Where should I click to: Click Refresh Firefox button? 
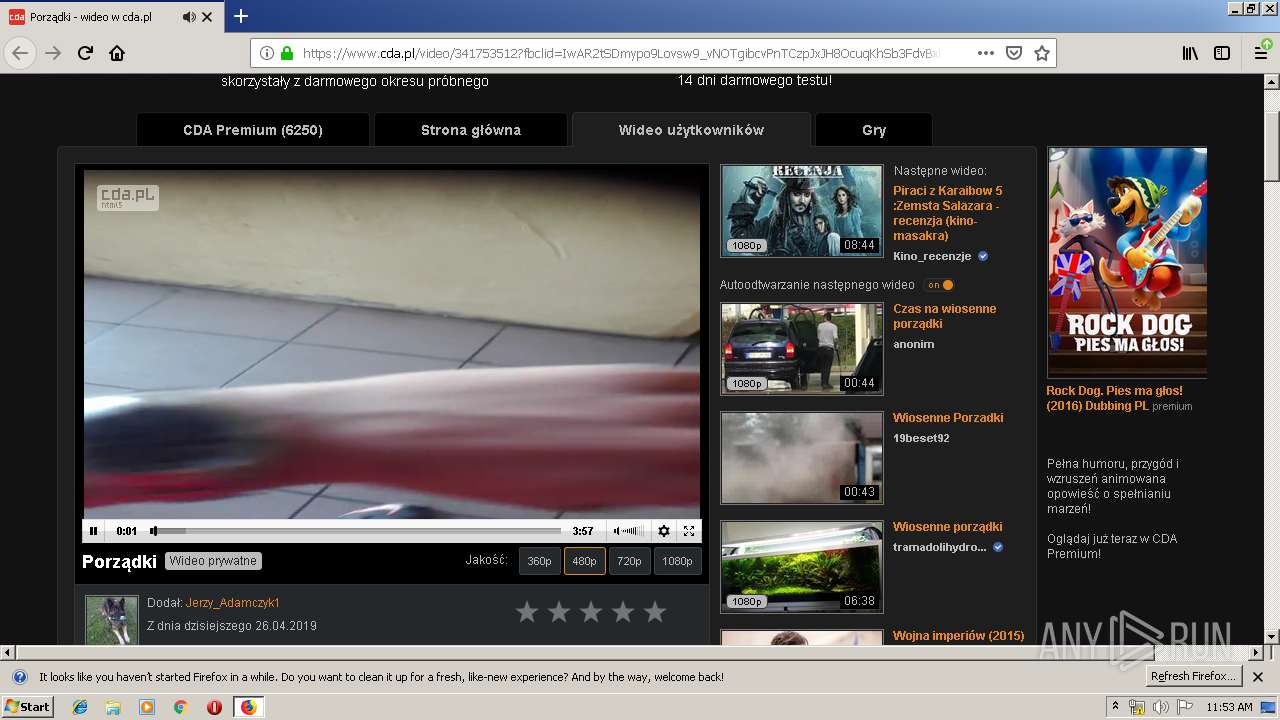coord(1194,677)
